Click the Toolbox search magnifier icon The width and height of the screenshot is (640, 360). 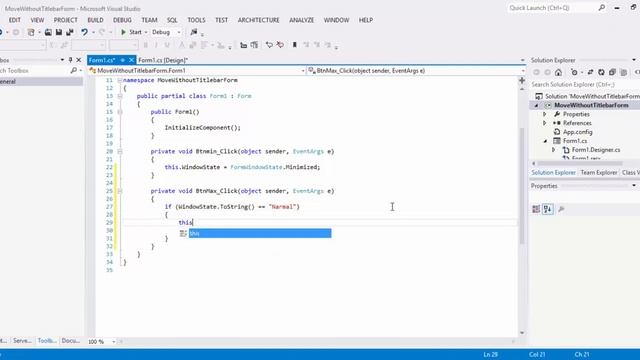73,71
